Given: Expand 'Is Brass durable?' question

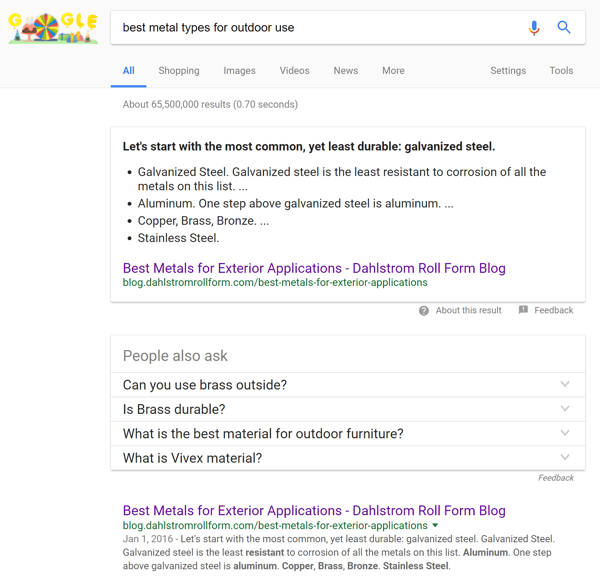Looking at the screenshot, I should pos(565,409).
